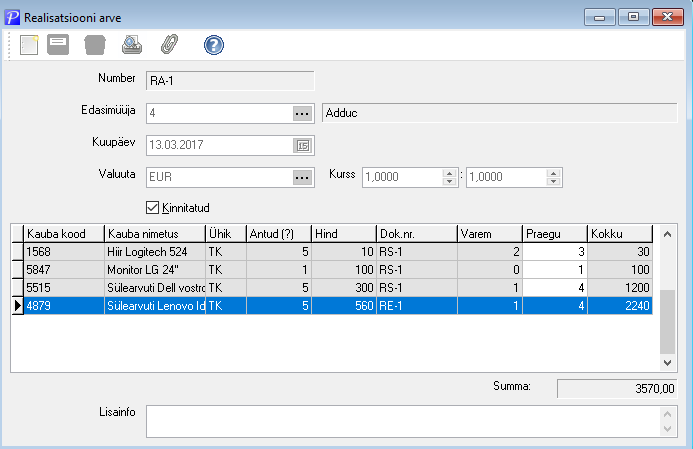Select the Hiir Logitech 524 cell

pyautogui.click(x=155, y=252)
